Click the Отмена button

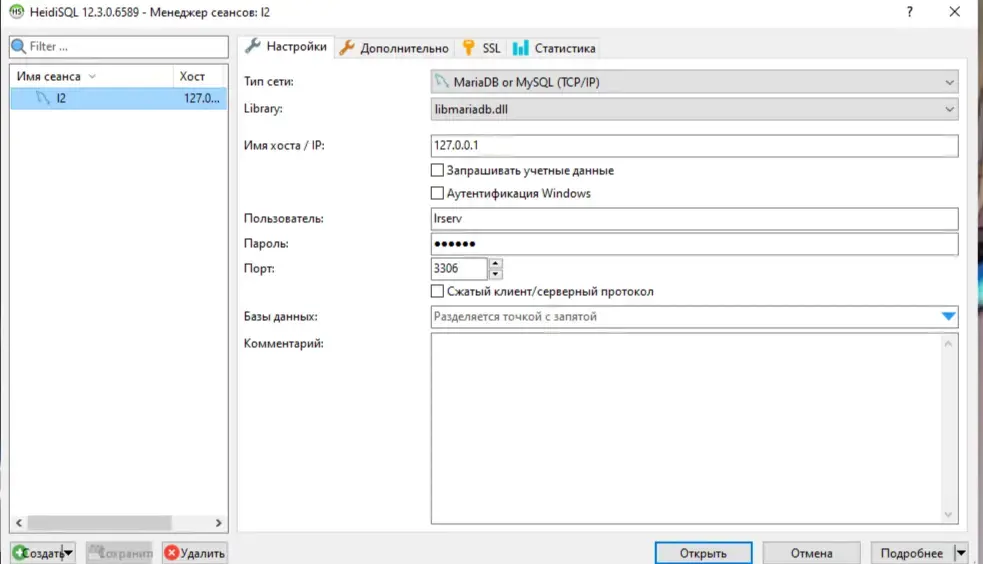[x=811, y=553]
